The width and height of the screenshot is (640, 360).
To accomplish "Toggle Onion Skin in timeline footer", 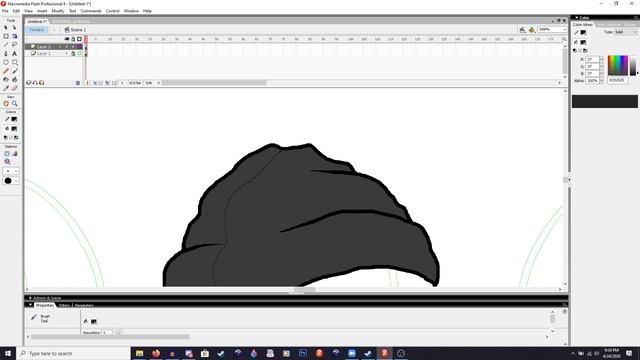I will coord(95,83).
